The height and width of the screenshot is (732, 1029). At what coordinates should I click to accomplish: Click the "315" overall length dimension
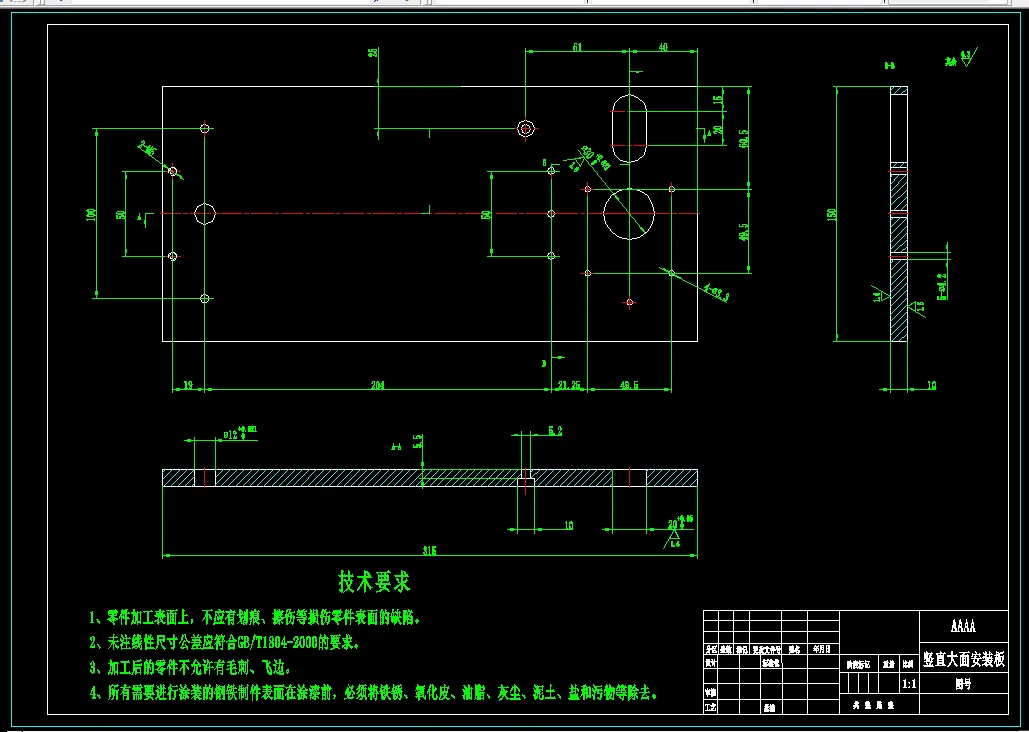click(x=429, y=550)
